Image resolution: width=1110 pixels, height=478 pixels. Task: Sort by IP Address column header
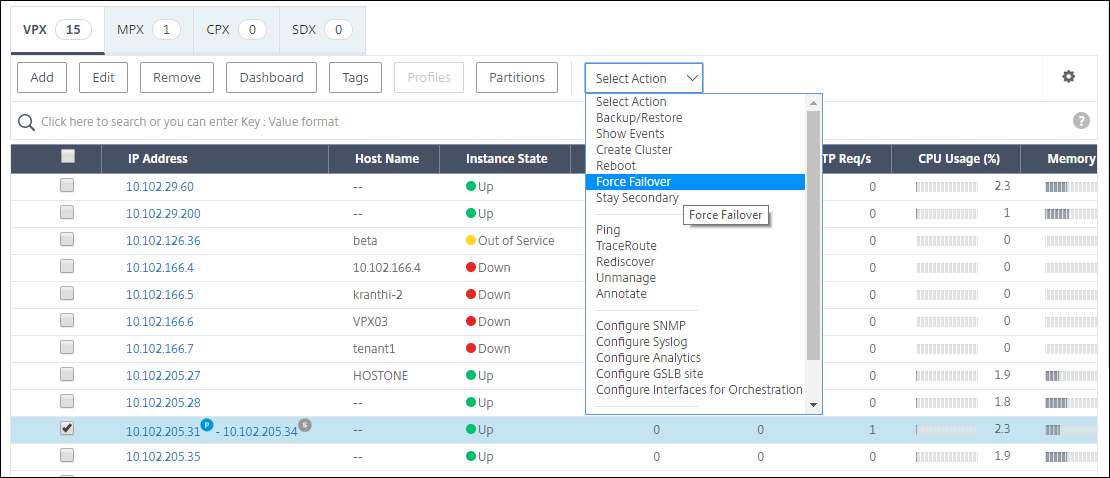pos(158,159)
